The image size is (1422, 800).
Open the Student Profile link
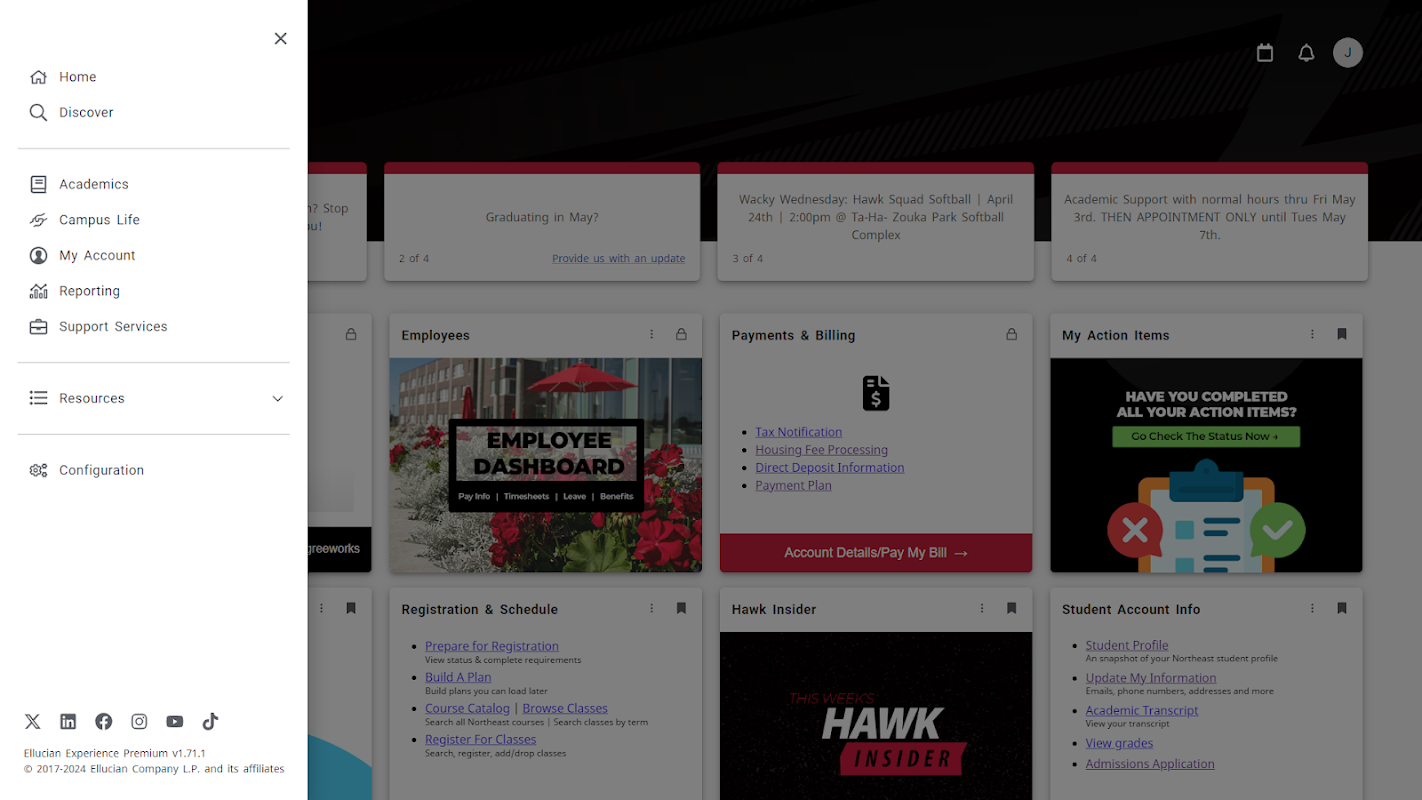[x=1127, y=645]
